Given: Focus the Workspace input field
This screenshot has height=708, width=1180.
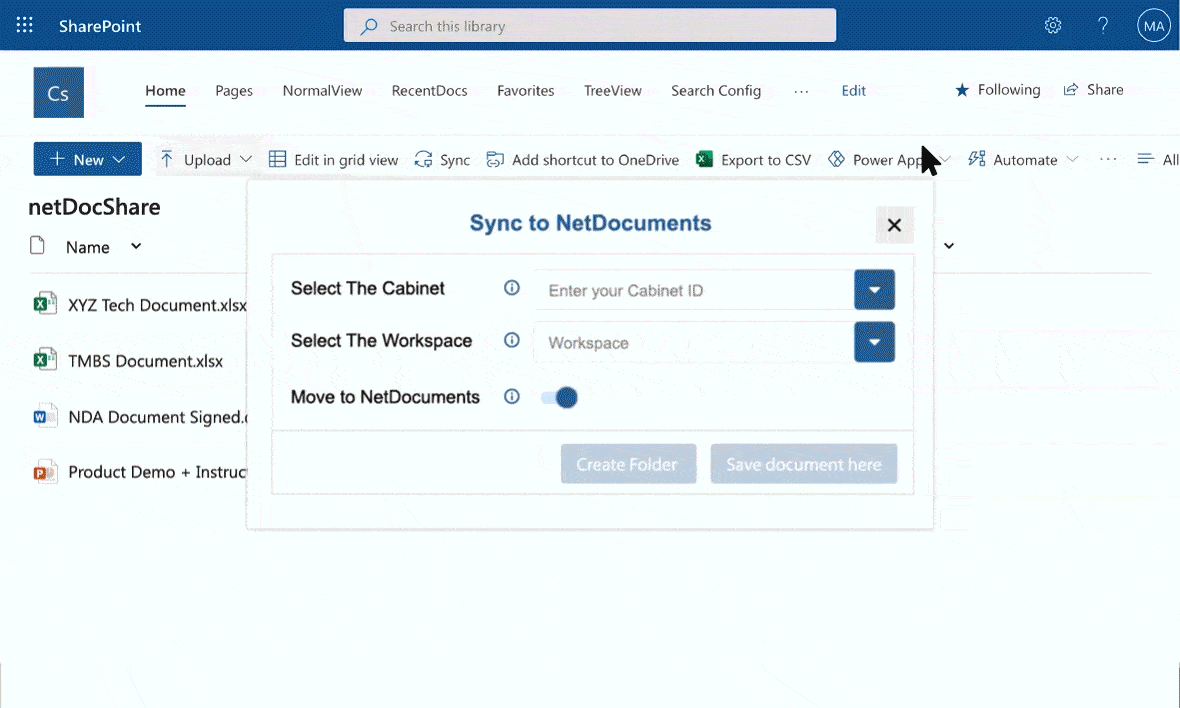Looking at the screenshot, I should [x=695, y=342].
